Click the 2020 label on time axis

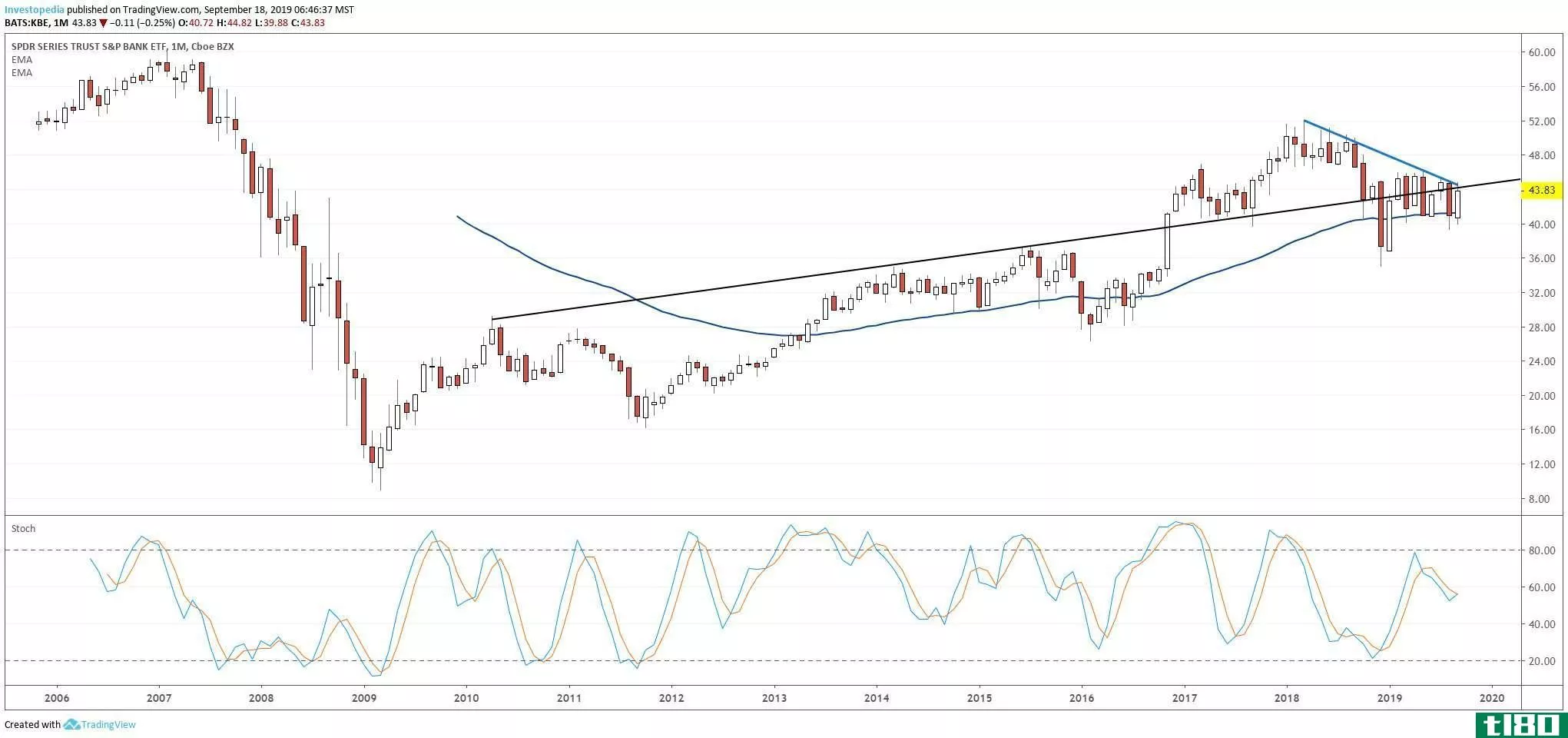coord(1492,698)
